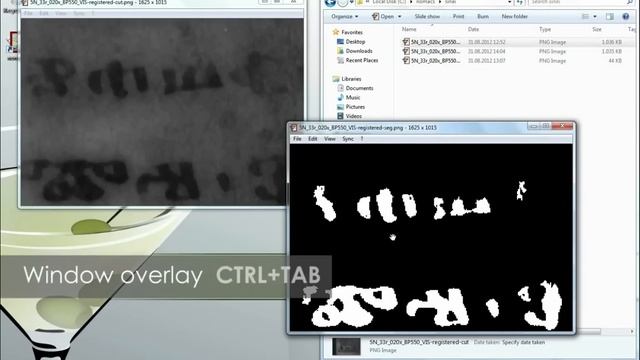Click Print in the Explorer toolbar
640x360 pixels.
tap(458, 16)
